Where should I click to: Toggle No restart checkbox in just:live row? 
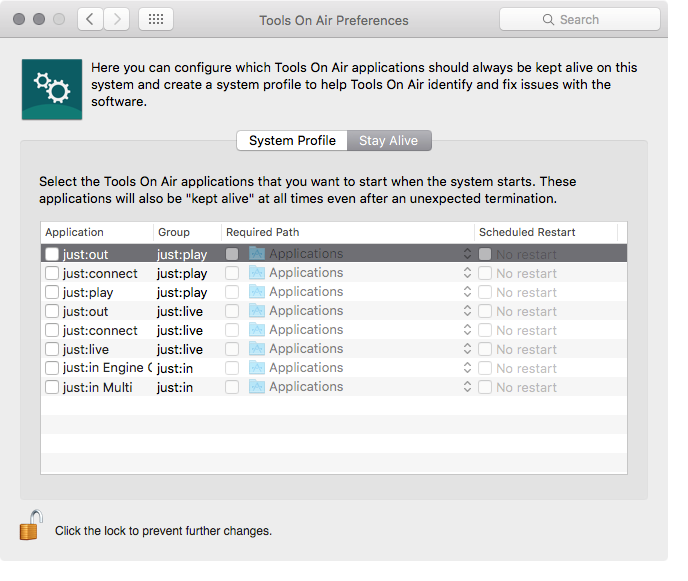click(485, 349)
